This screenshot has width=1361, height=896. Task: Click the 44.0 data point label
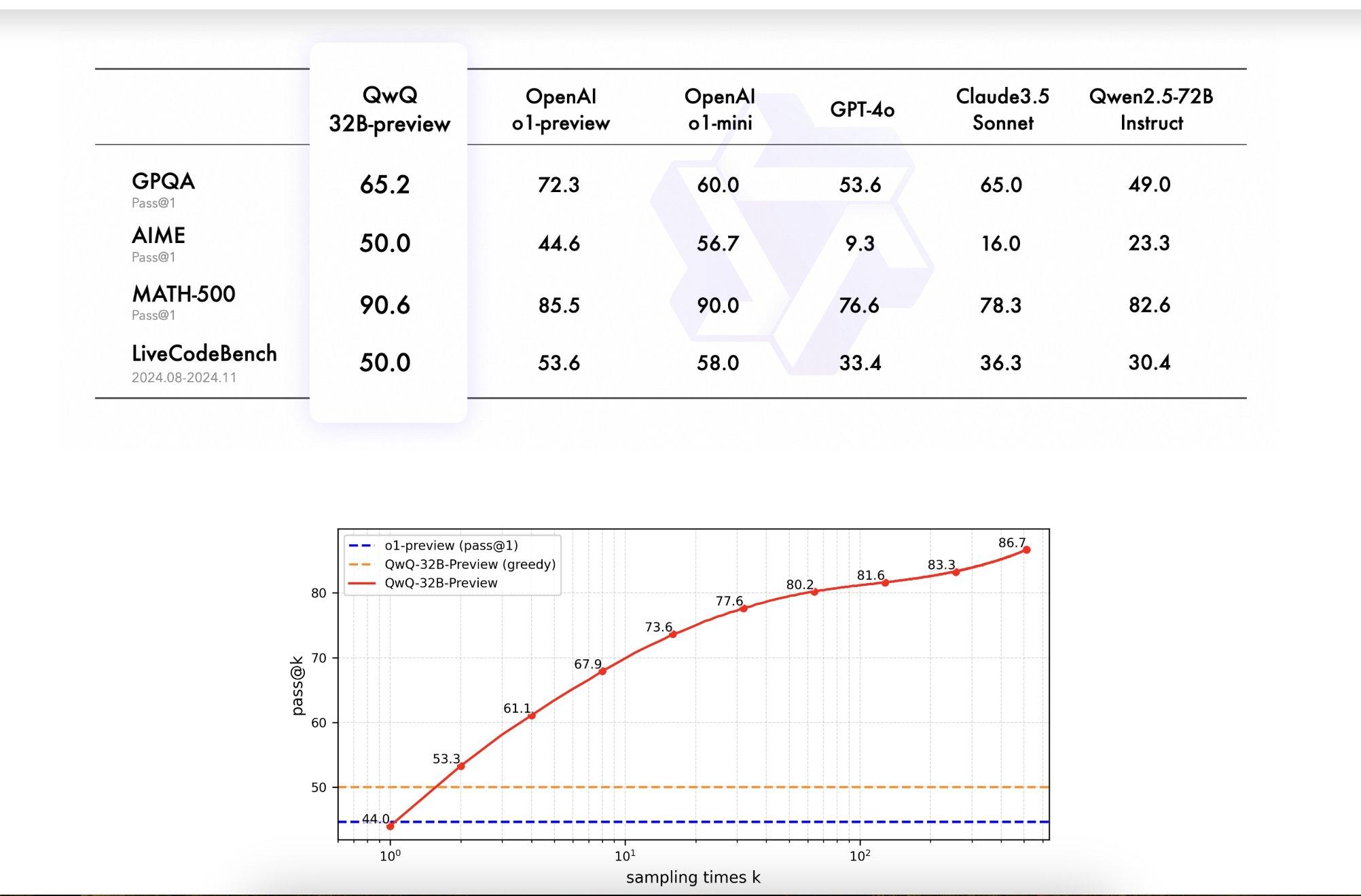[x=376, y=819]
